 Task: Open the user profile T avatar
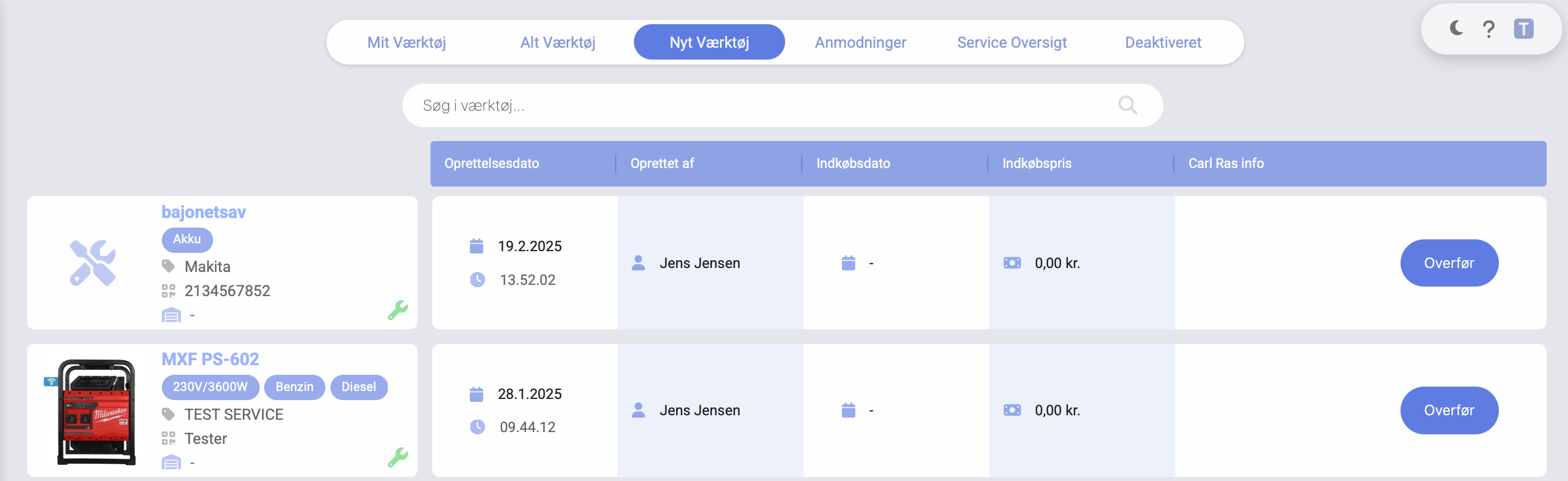tap(1523, 29)
